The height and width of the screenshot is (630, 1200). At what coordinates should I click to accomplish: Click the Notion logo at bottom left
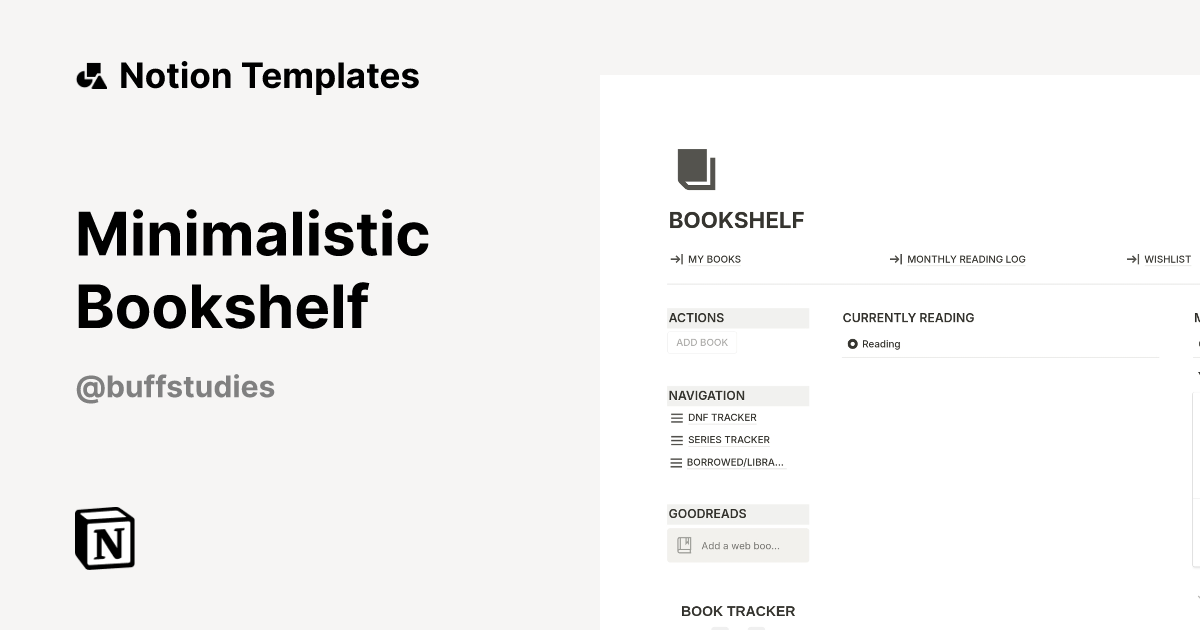(104, 538)
